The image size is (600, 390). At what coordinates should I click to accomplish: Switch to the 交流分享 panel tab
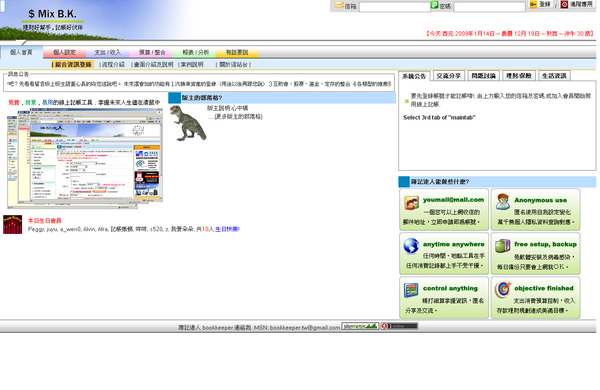pos(449,76)
